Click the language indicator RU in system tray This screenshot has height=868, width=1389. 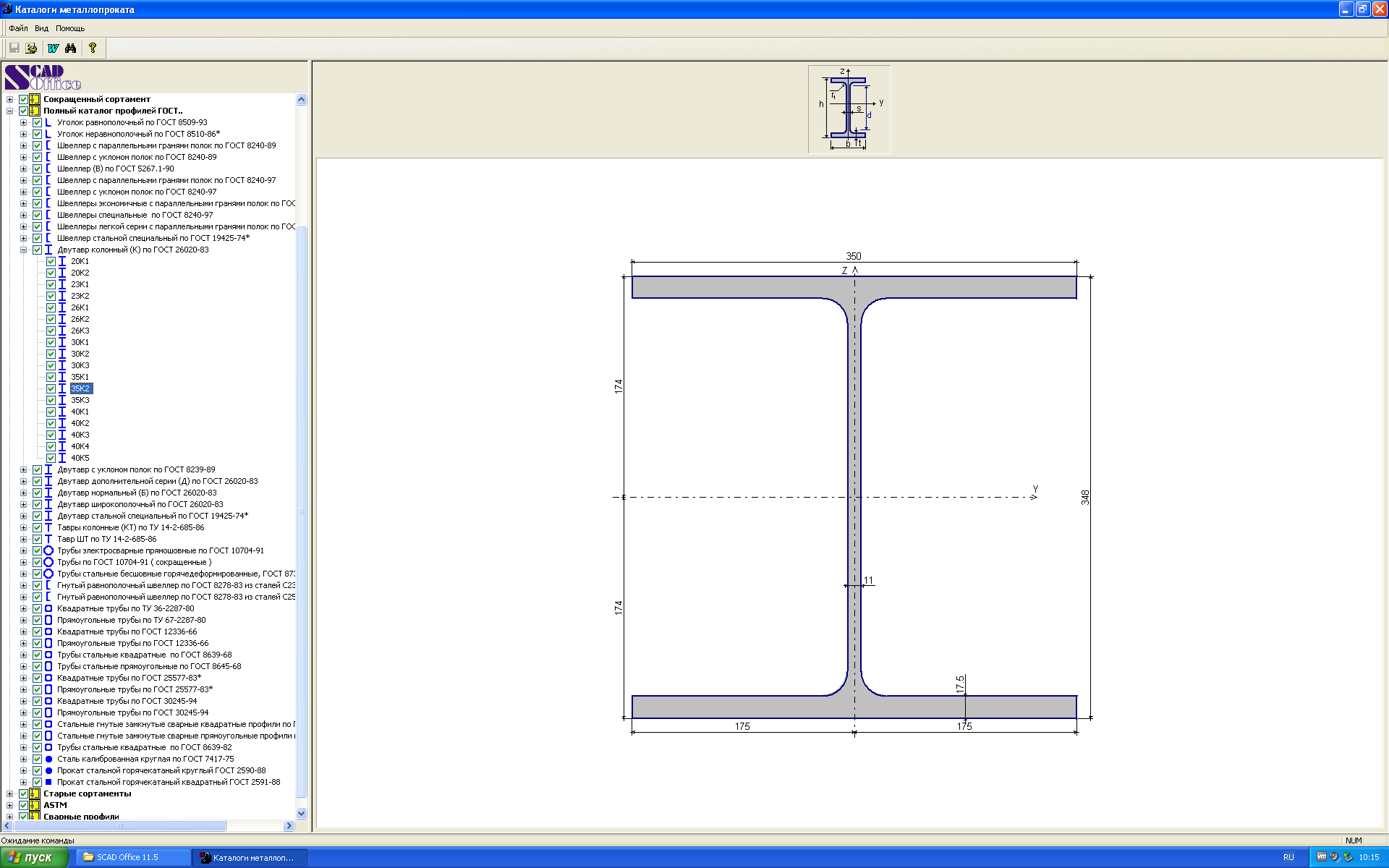(1288, 857)
